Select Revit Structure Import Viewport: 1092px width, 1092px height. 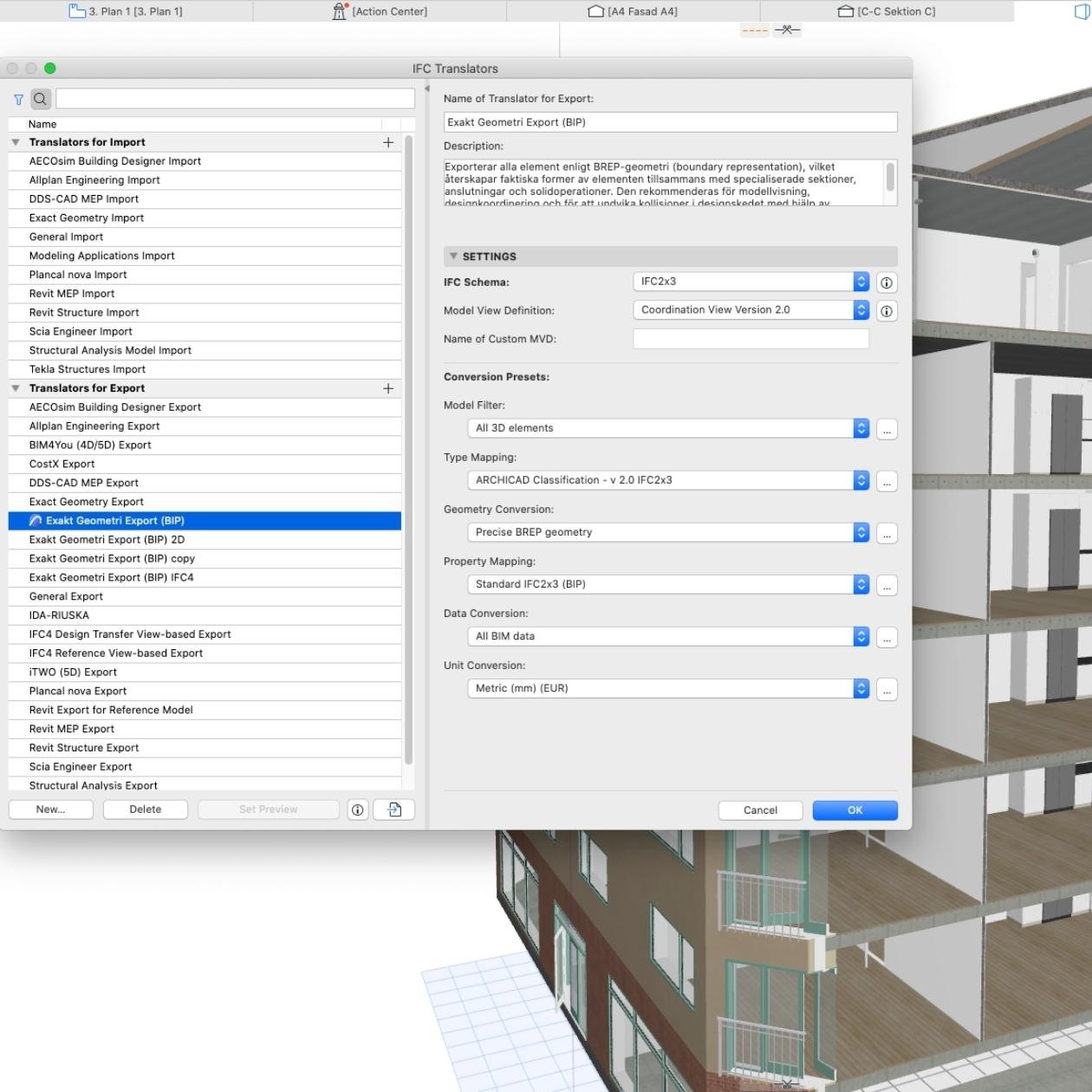coord(205,313)
